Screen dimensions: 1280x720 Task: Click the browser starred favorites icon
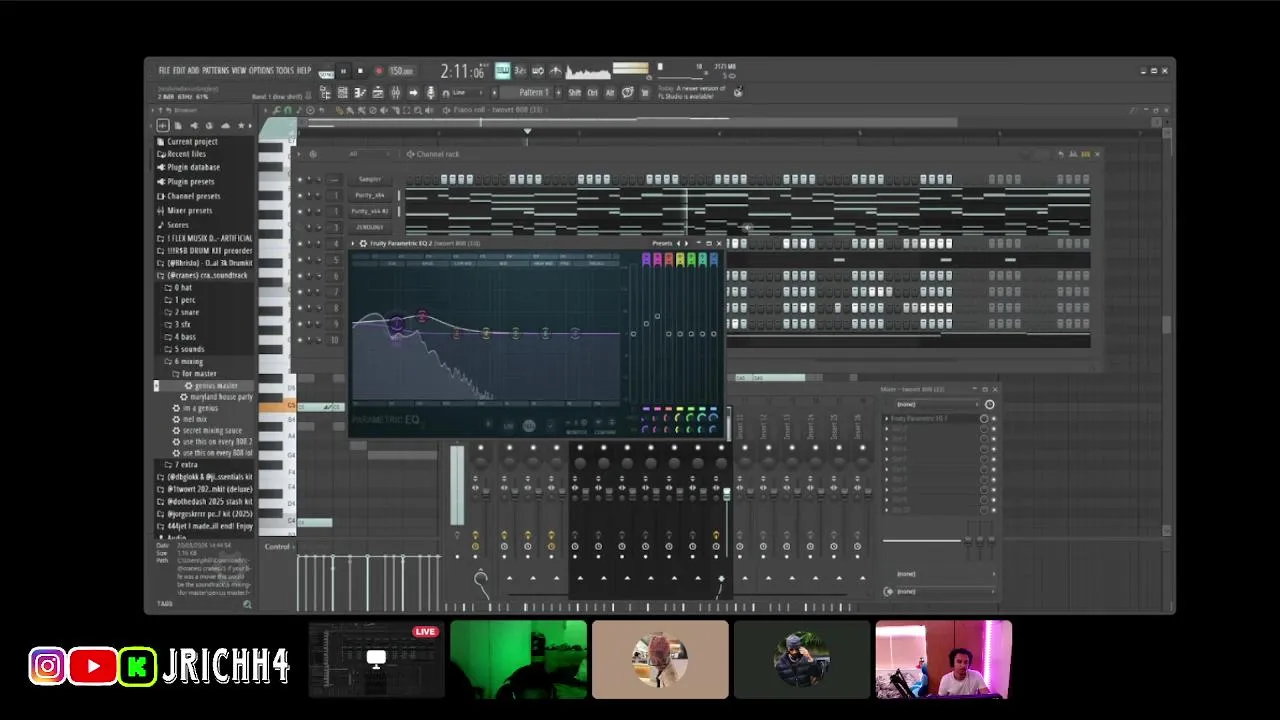pyautogui.click(x=241, y=126)
